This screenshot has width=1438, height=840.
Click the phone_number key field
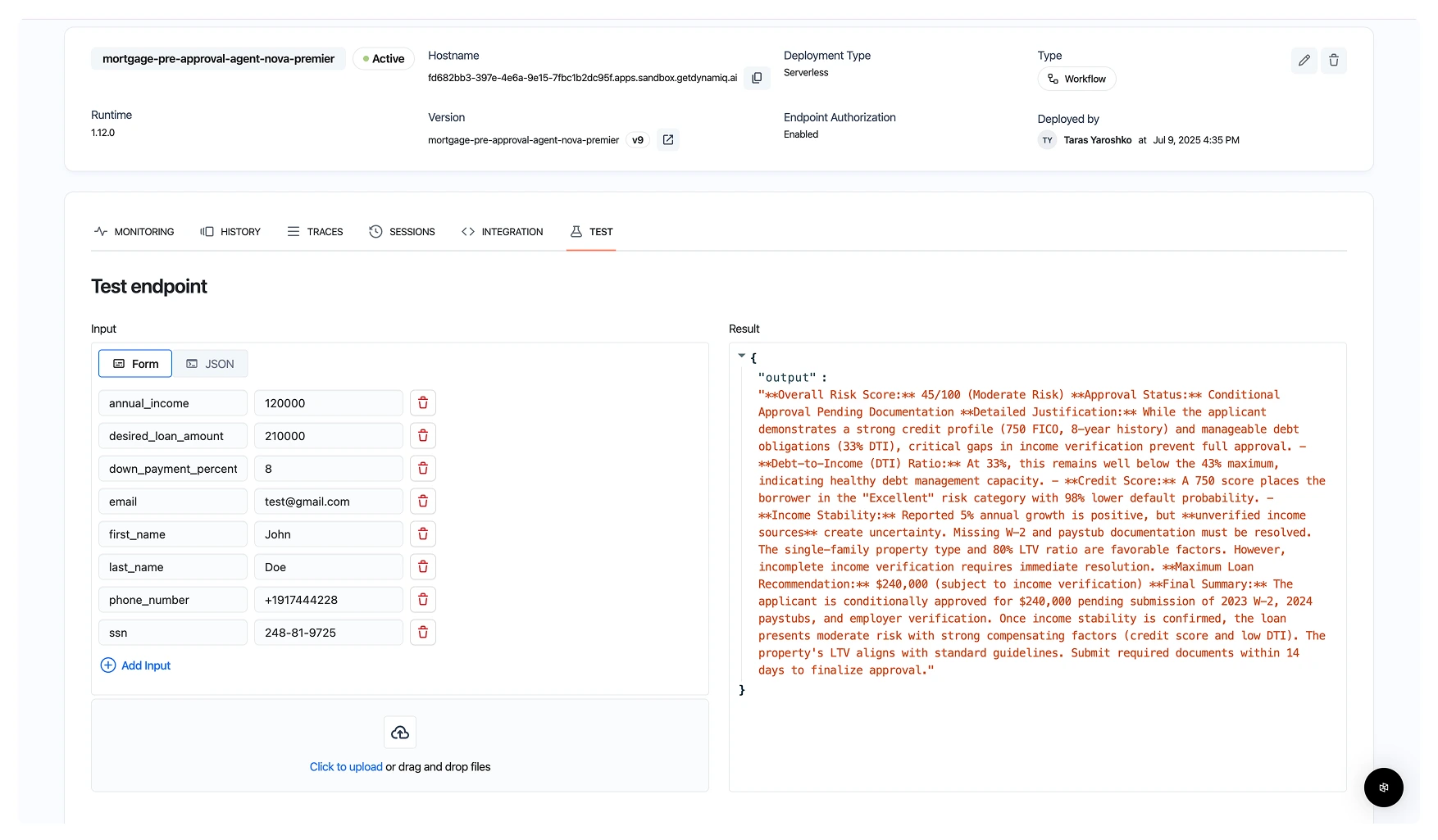point(173,600)
